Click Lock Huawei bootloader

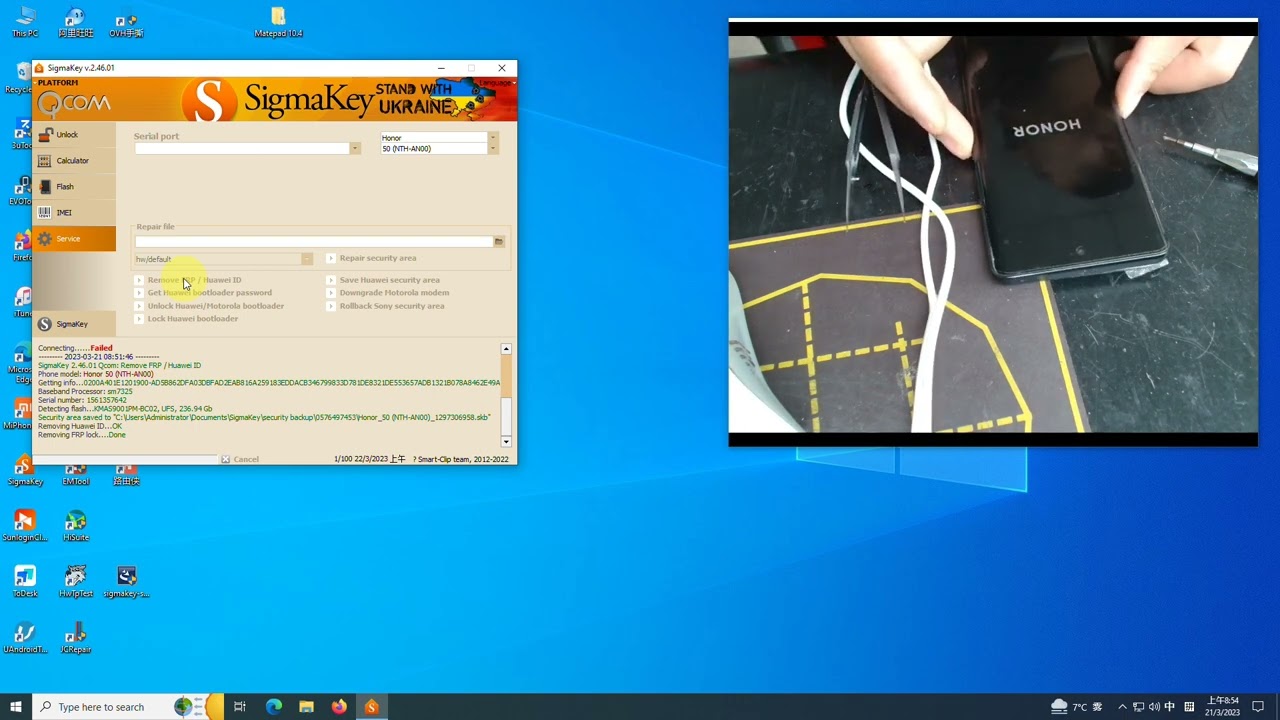coord(187,319)
